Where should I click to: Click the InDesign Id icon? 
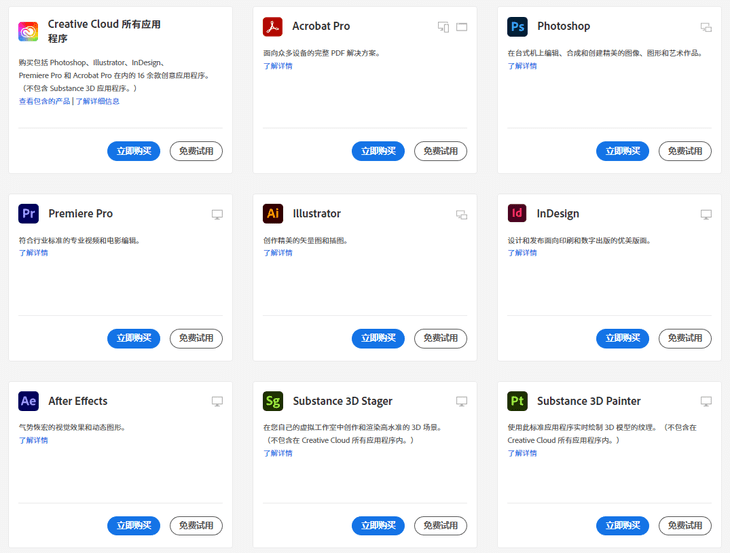click(517, 213)
